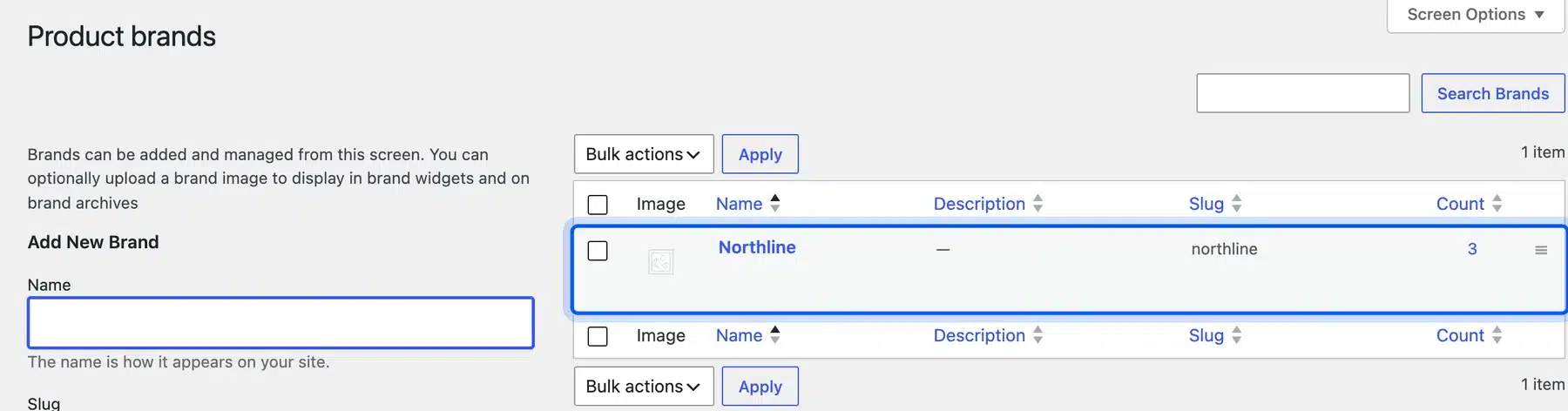Viewport: 1568px width, 411px height.
Task: Sort by Count in table header
Action: (x=1460, y=204)
